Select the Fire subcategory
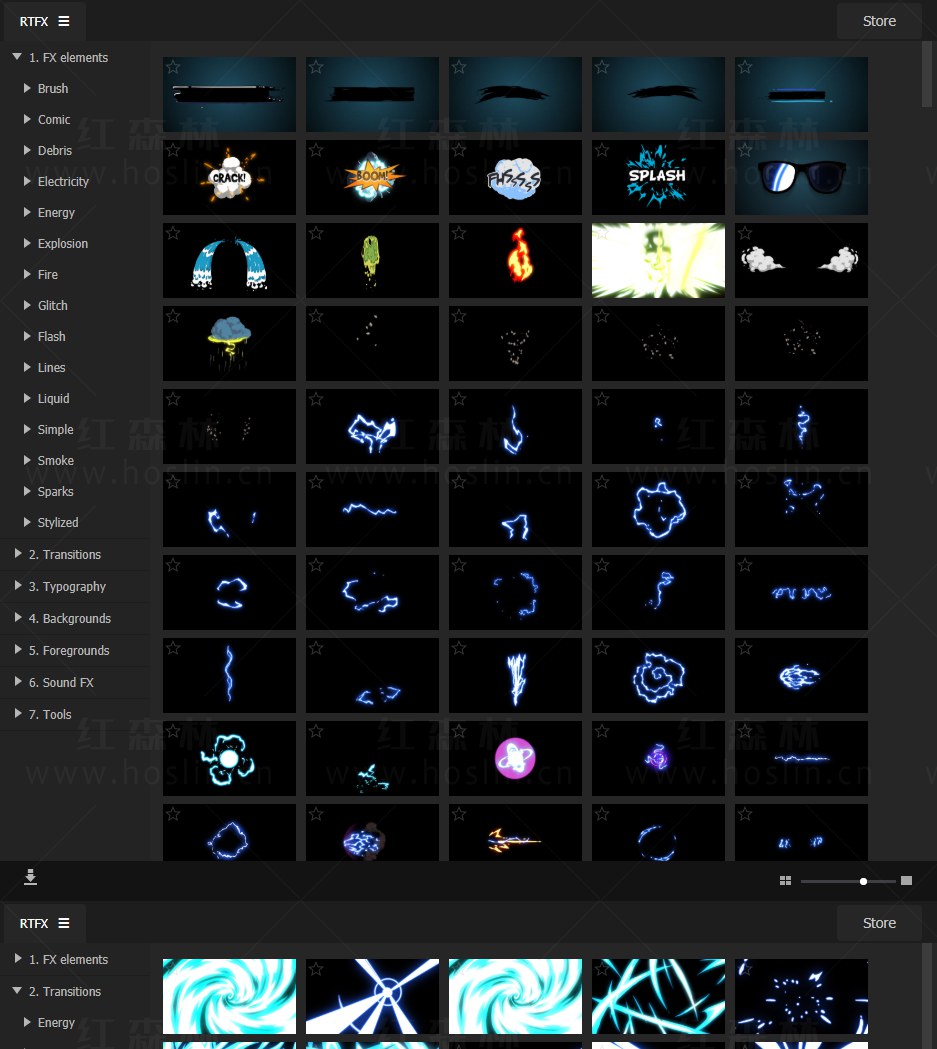This screenshot has width=937, height=1049. point(47,274)
